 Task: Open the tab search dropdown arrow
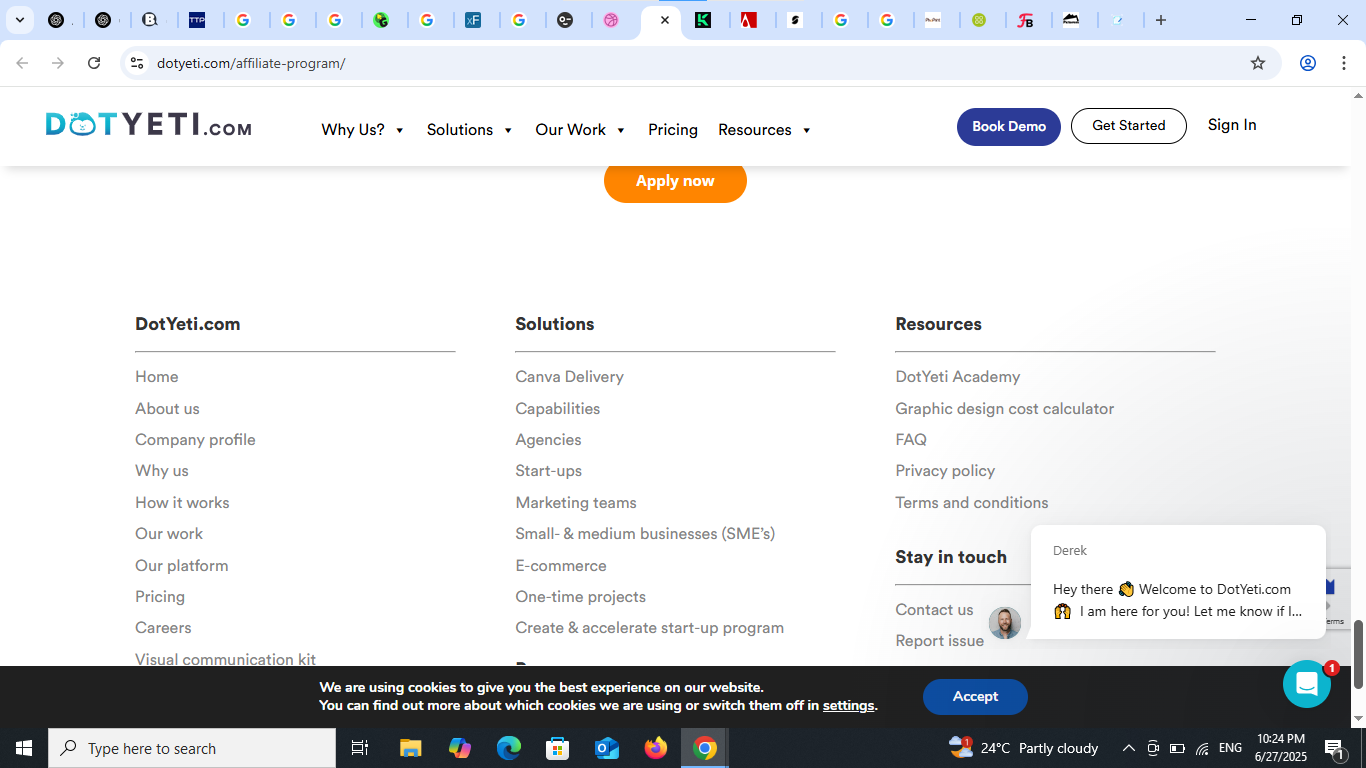pos(19,20)
